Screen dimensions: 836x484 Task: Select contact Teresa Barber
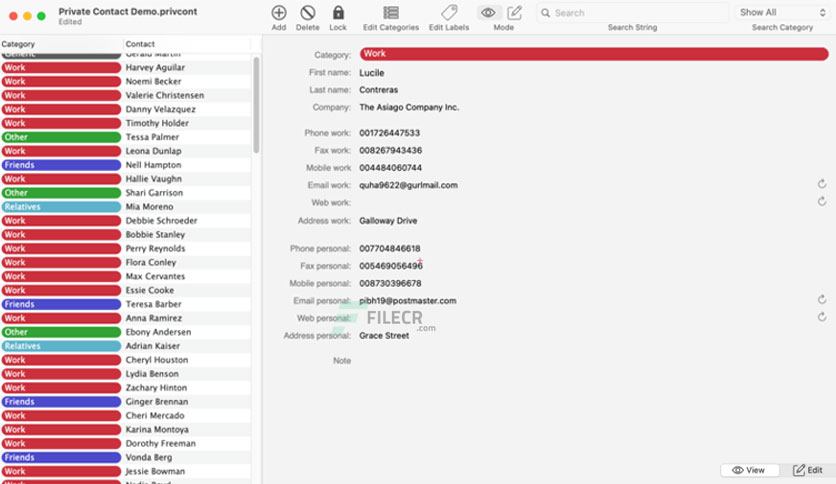pos(154,304)
